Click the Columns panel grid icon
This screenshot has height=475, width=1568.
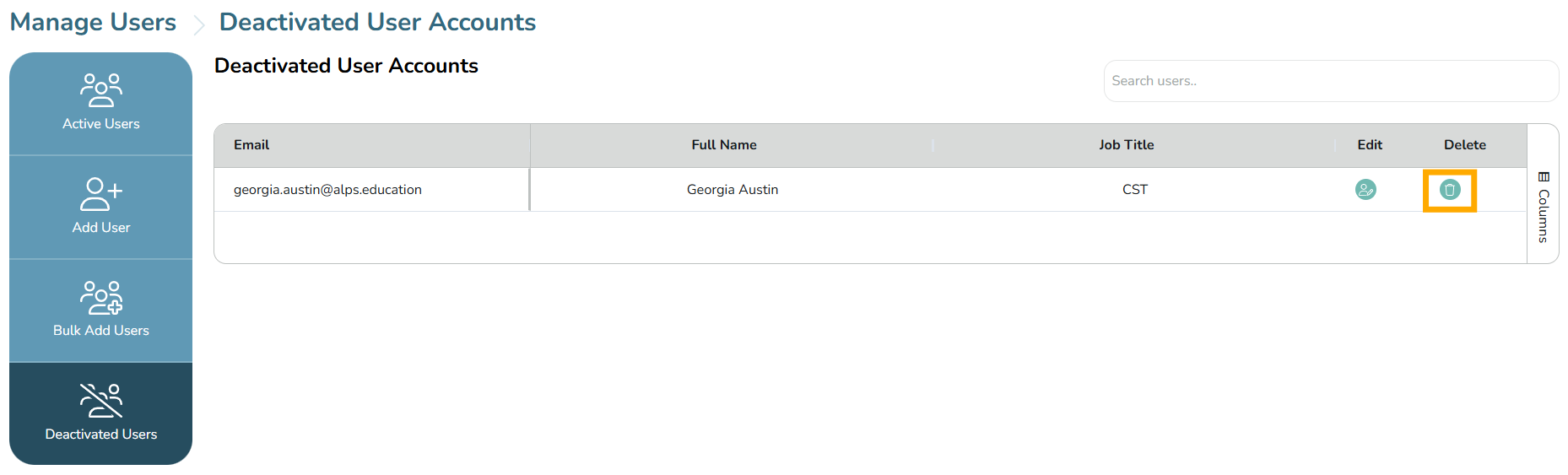pyautogui.click(x=1544, y=177)
